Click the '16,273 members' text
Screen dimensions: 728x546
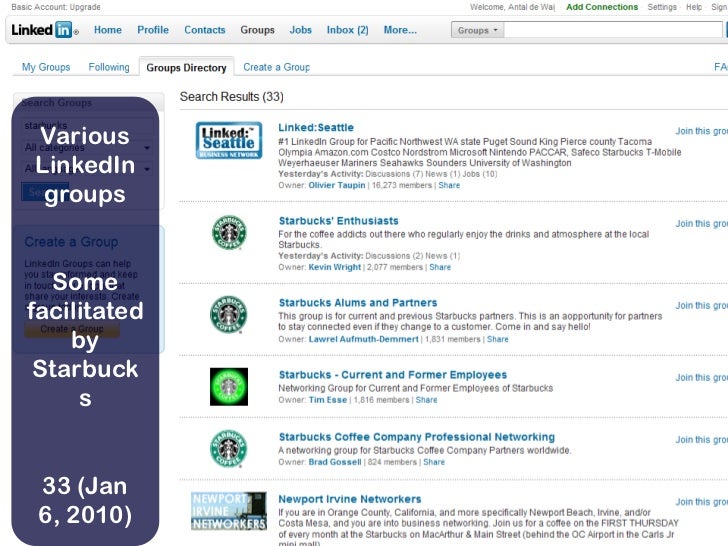[402, 185]
